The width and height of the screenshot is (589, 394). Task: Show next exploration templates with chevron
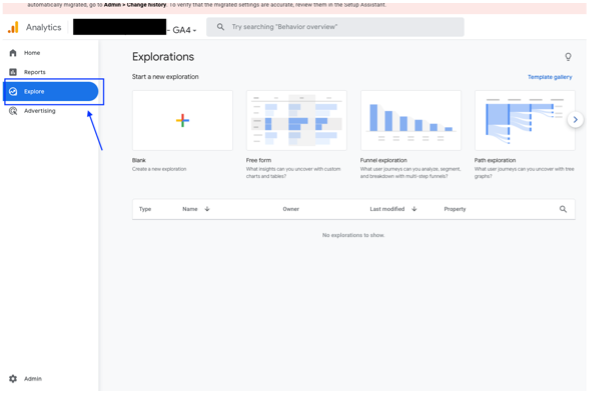(575, 120)
